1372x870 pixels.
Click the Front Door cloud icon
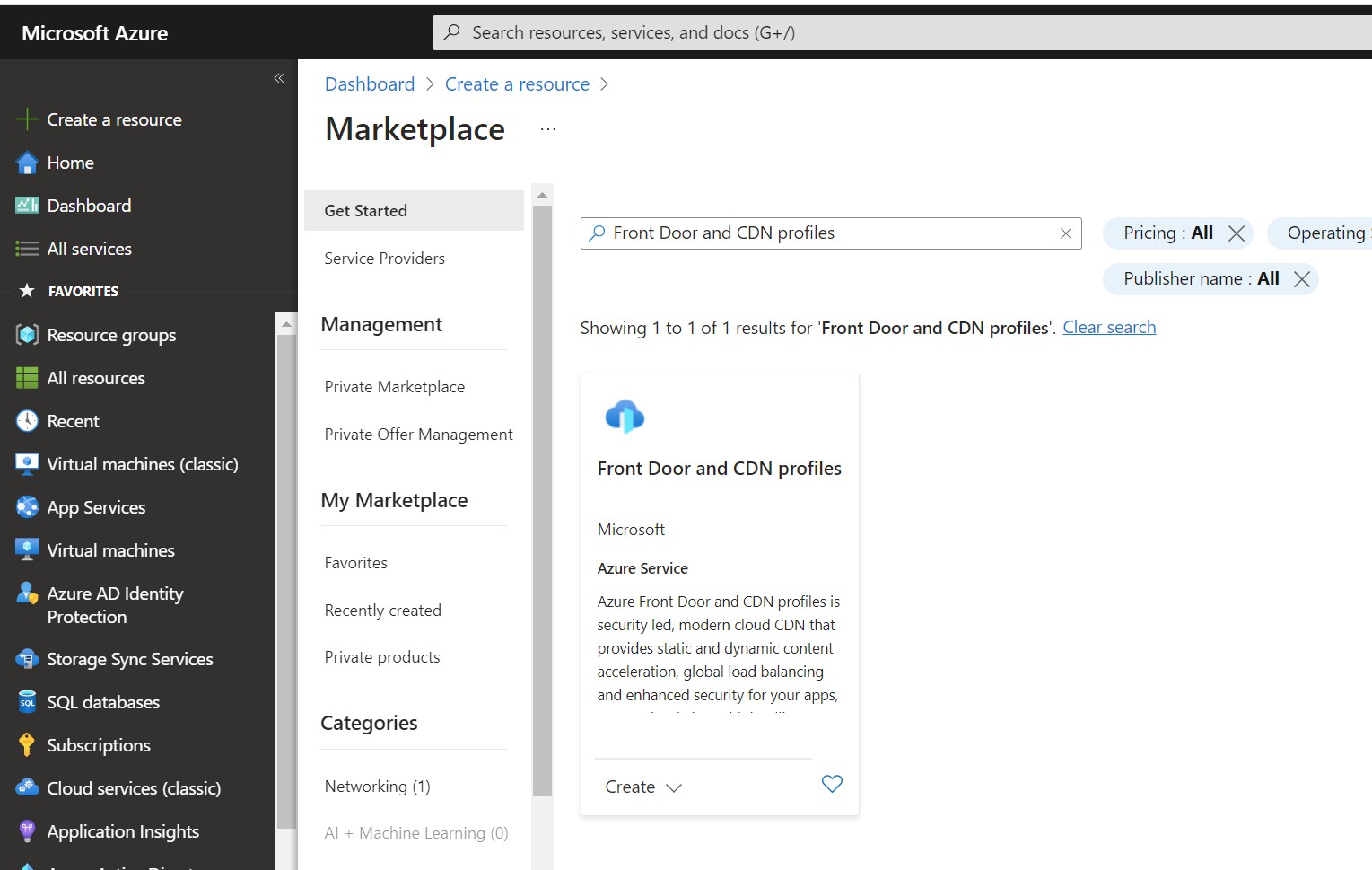tap(625, 417)
